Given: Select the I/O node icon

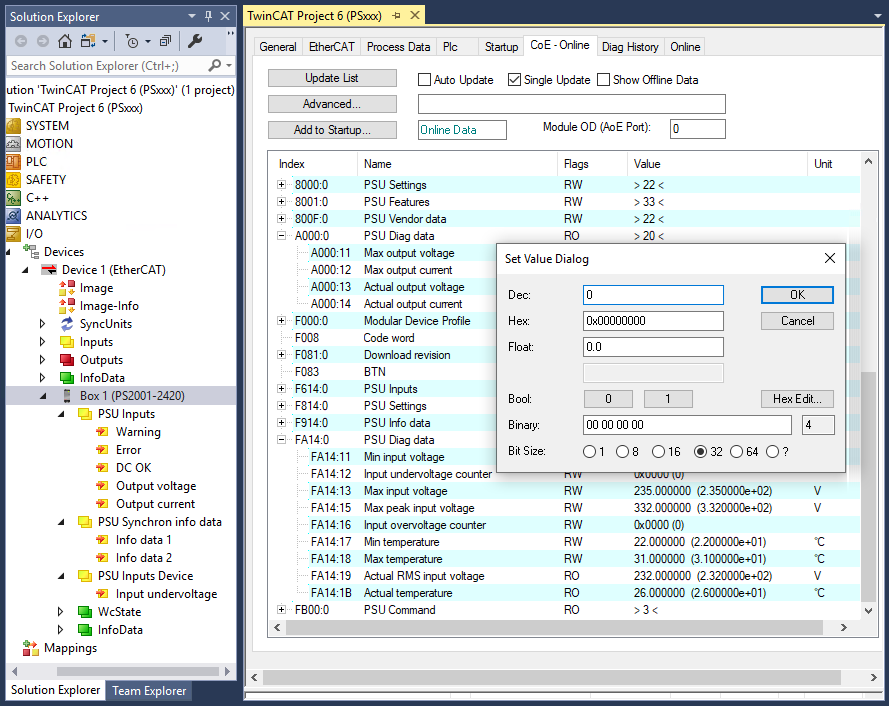Looking at the screenshot, I should [x=14, y=234].
